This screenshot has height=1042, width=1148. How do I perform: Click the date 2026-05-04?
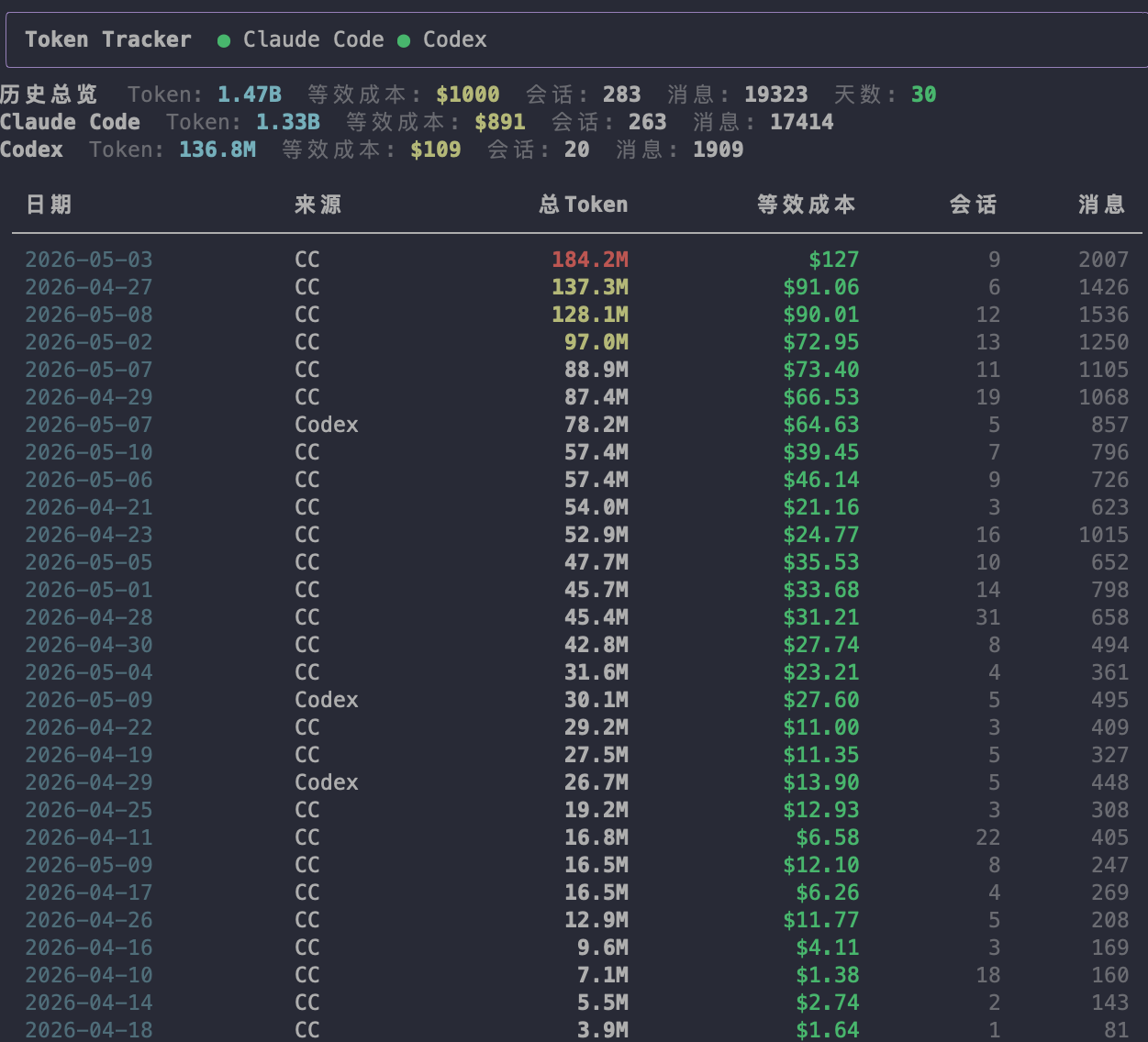tap(89, 672)
